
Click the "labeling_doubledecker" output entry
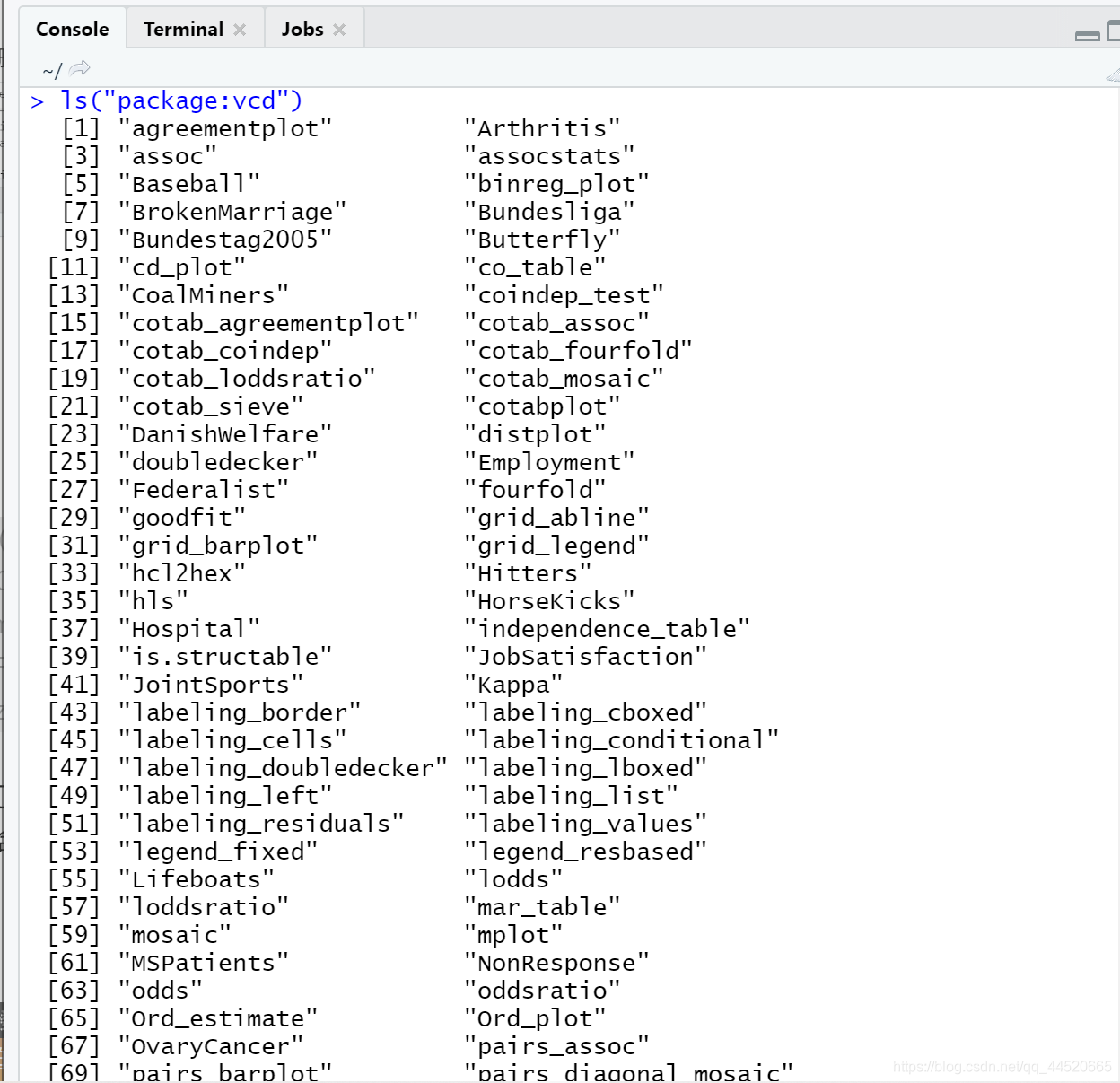pos(283,768)
